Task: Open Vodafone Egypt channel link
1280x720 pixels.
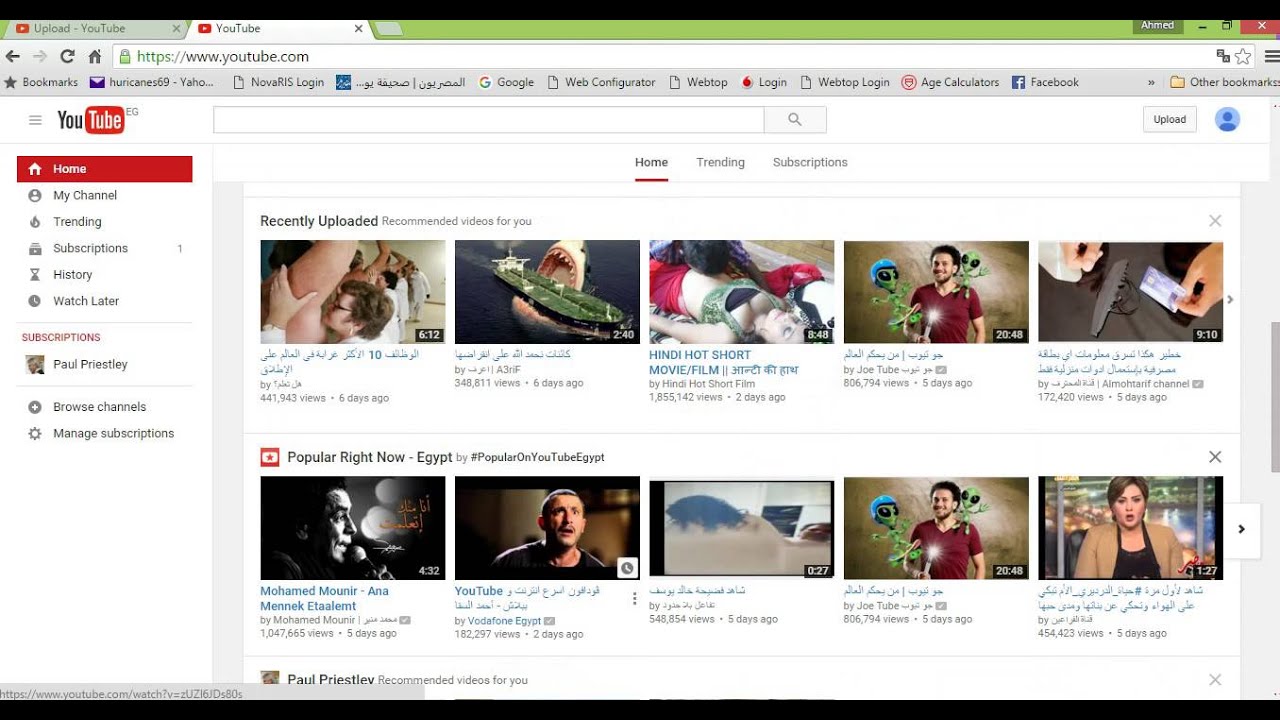Action: tap(506, 621)
